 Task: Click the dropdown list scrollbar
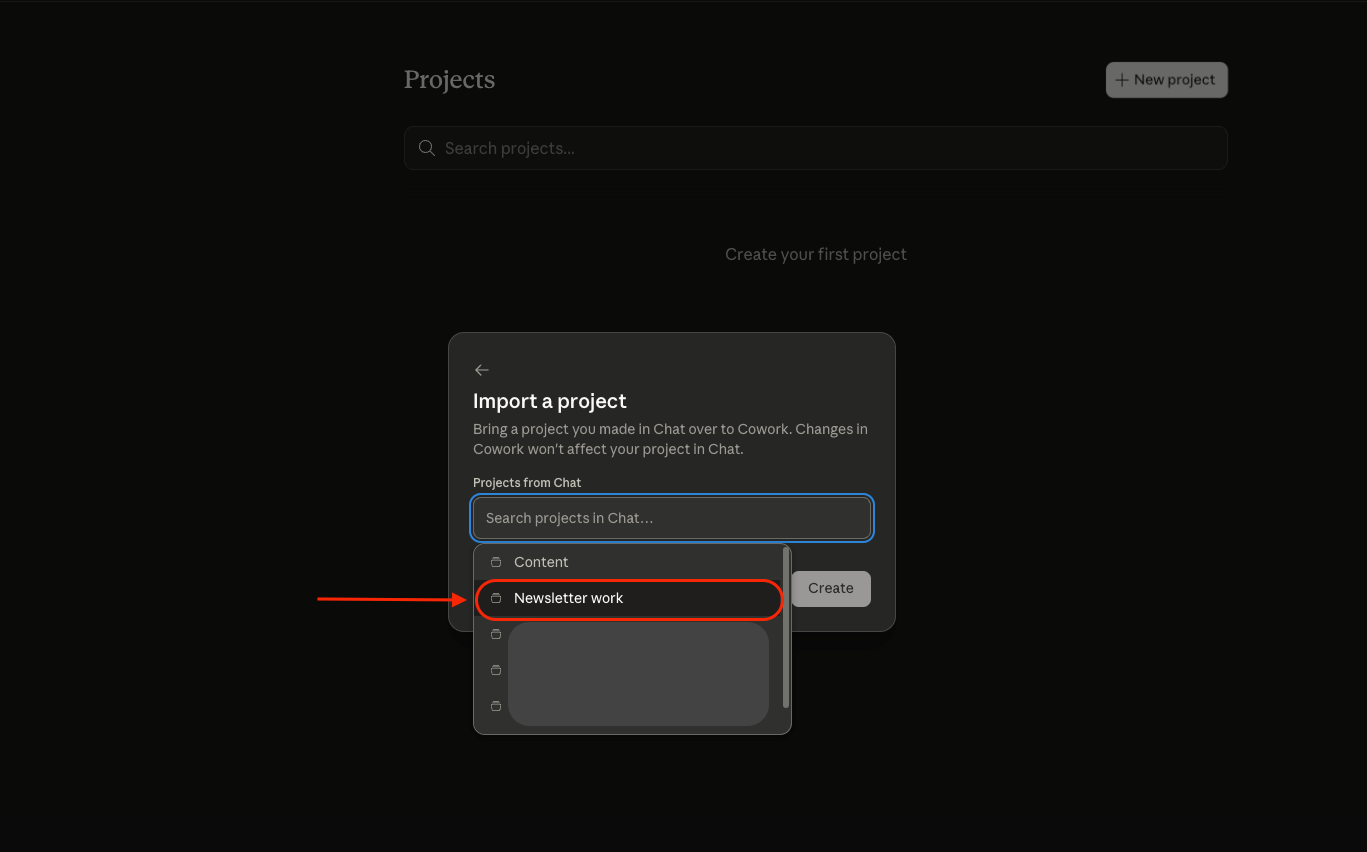tap(786, 628)
